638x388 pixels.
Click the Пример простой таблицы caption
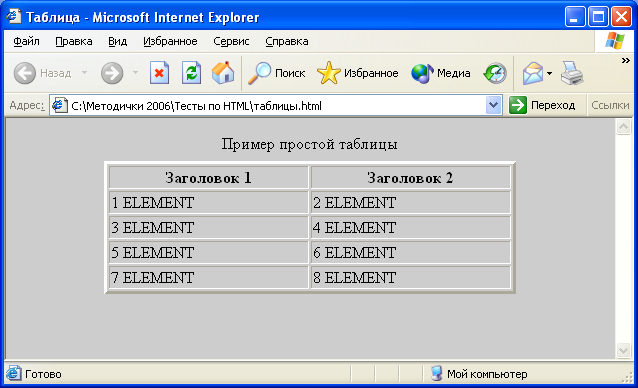309,144
